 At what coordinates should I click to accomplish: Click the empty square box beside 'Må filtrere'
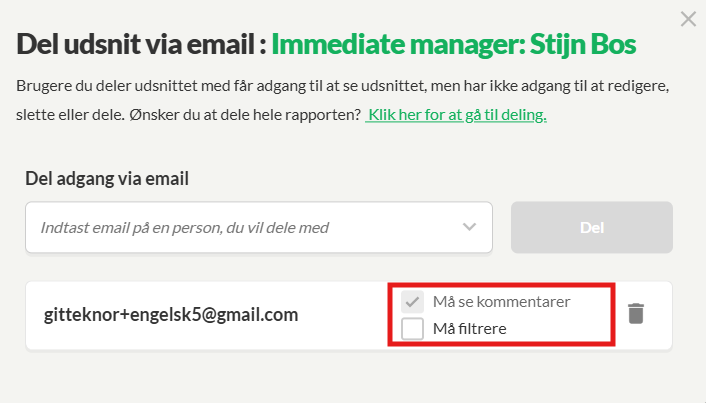pos(412,328)
